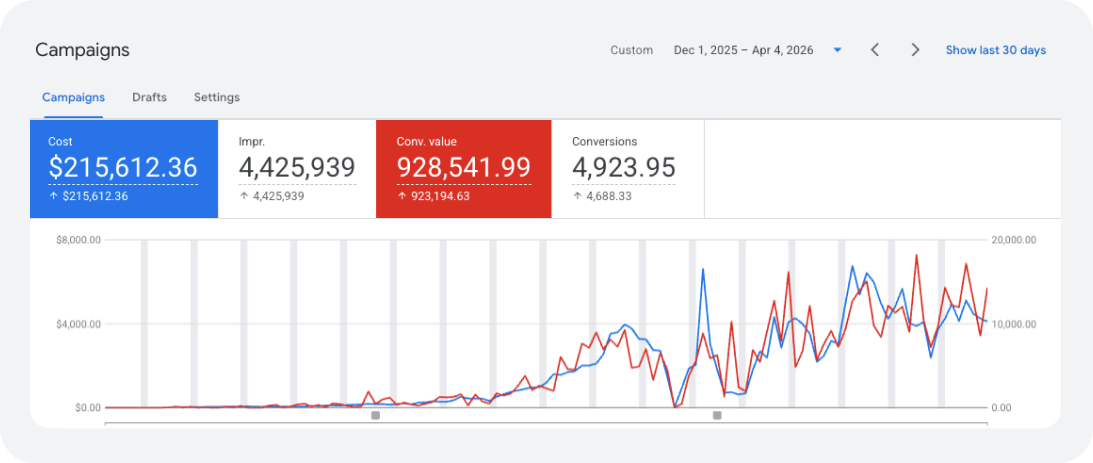This screenshot has width=1093, height=463.
Task: Open the date range dropdown arrow
Action: pos(838,50)
